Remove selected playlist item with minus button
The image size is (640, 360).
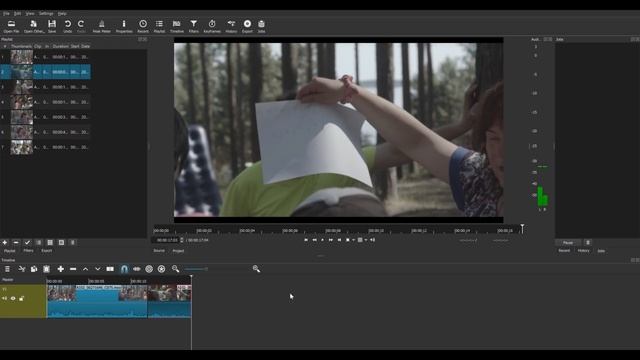click(16, 242)
